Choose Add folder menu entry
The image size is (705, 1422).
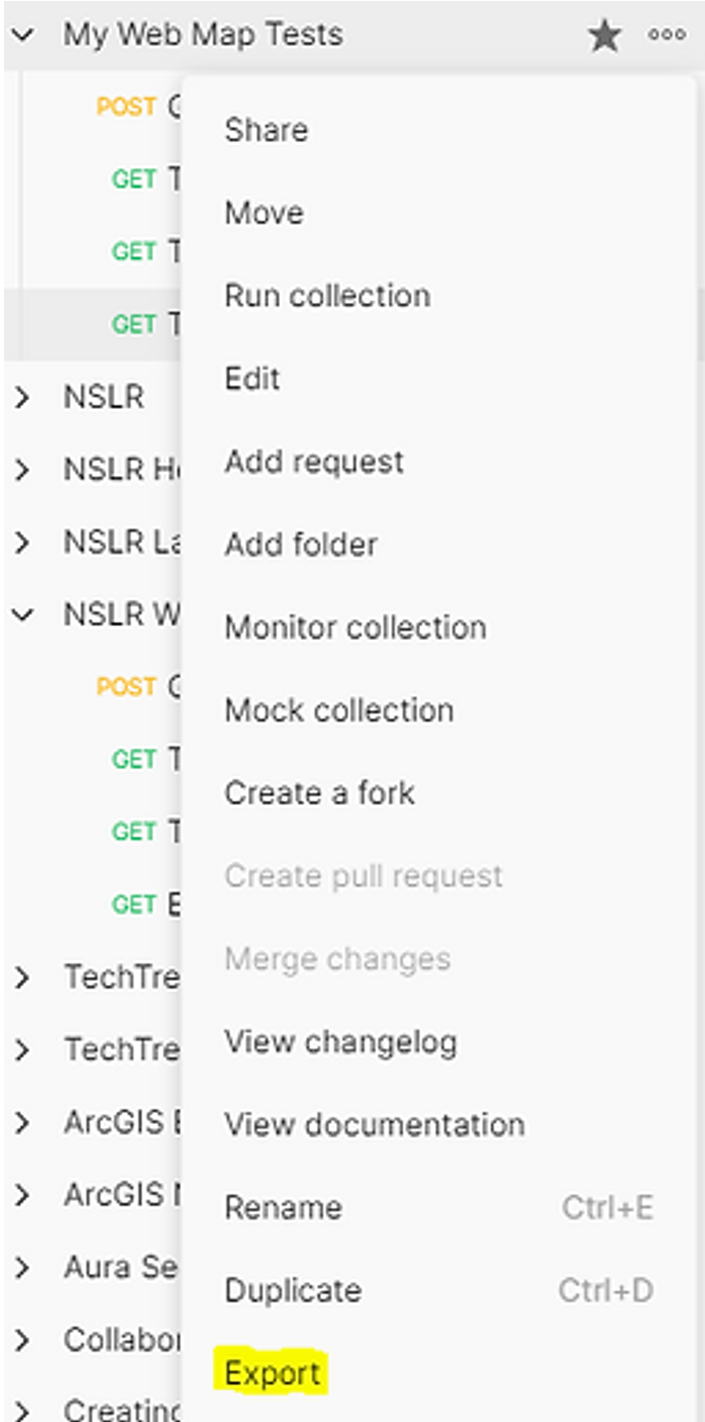[x=301, y=545]
